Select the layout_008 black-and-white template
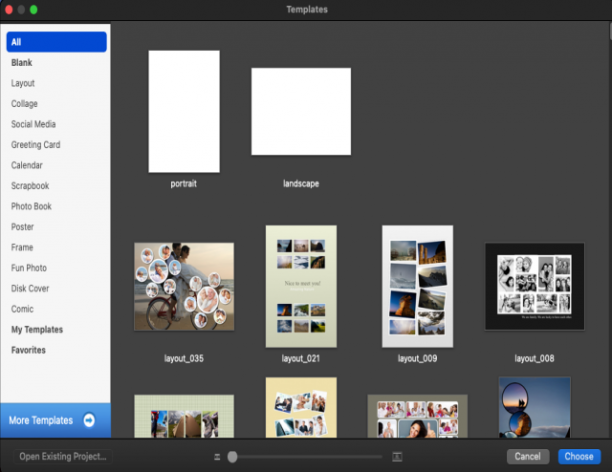This screenshot has width=612, height=472. 534,287
